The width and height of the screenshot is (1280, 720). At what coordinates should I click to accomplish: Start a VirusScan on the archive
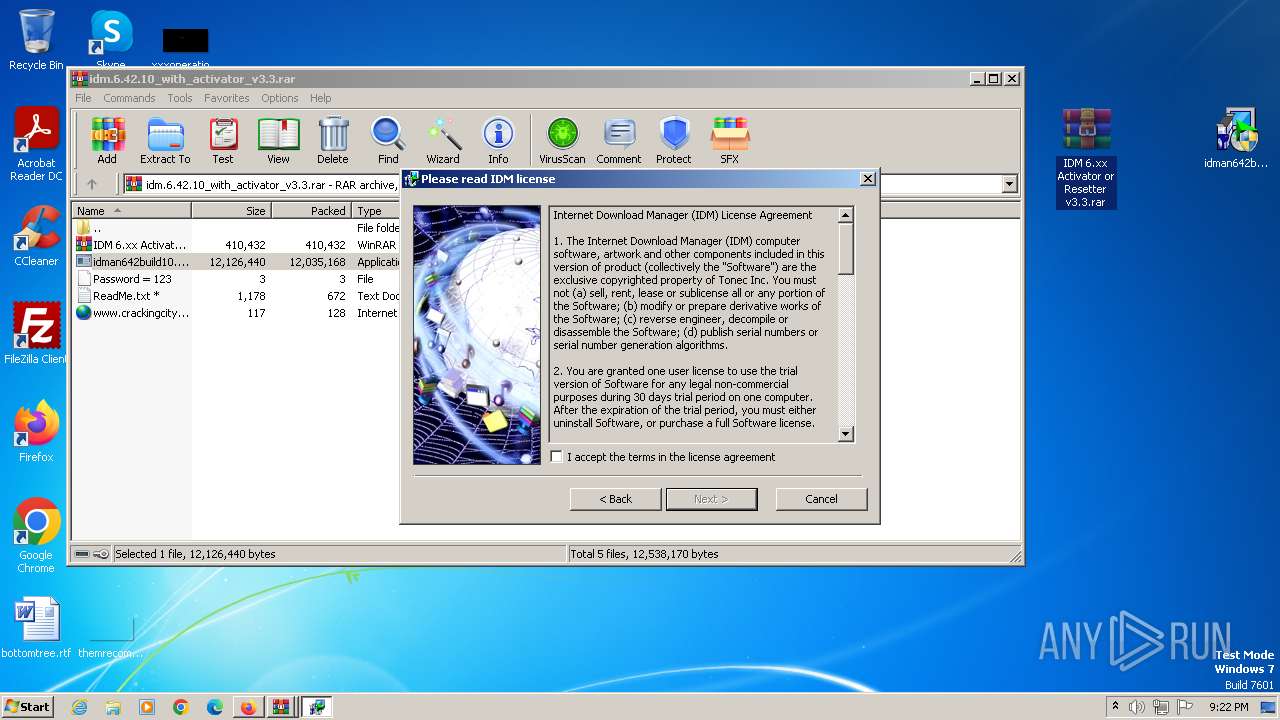pyautogui.click(x=562, y=140)
